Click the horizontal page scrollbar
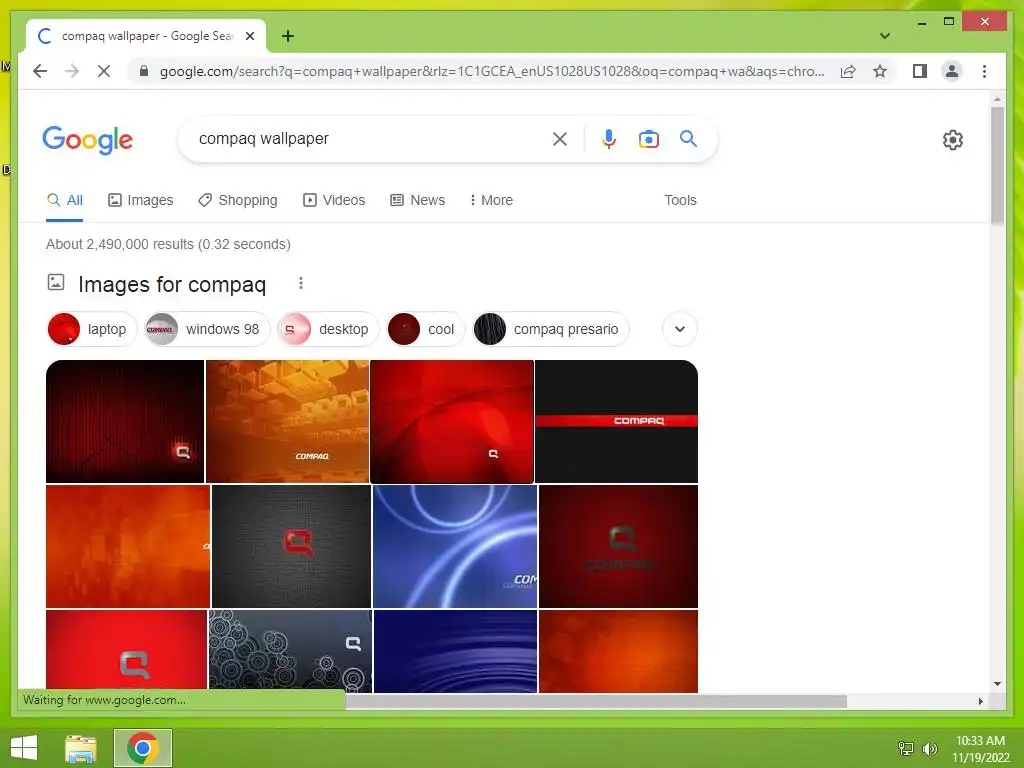 tap(596, 701)
